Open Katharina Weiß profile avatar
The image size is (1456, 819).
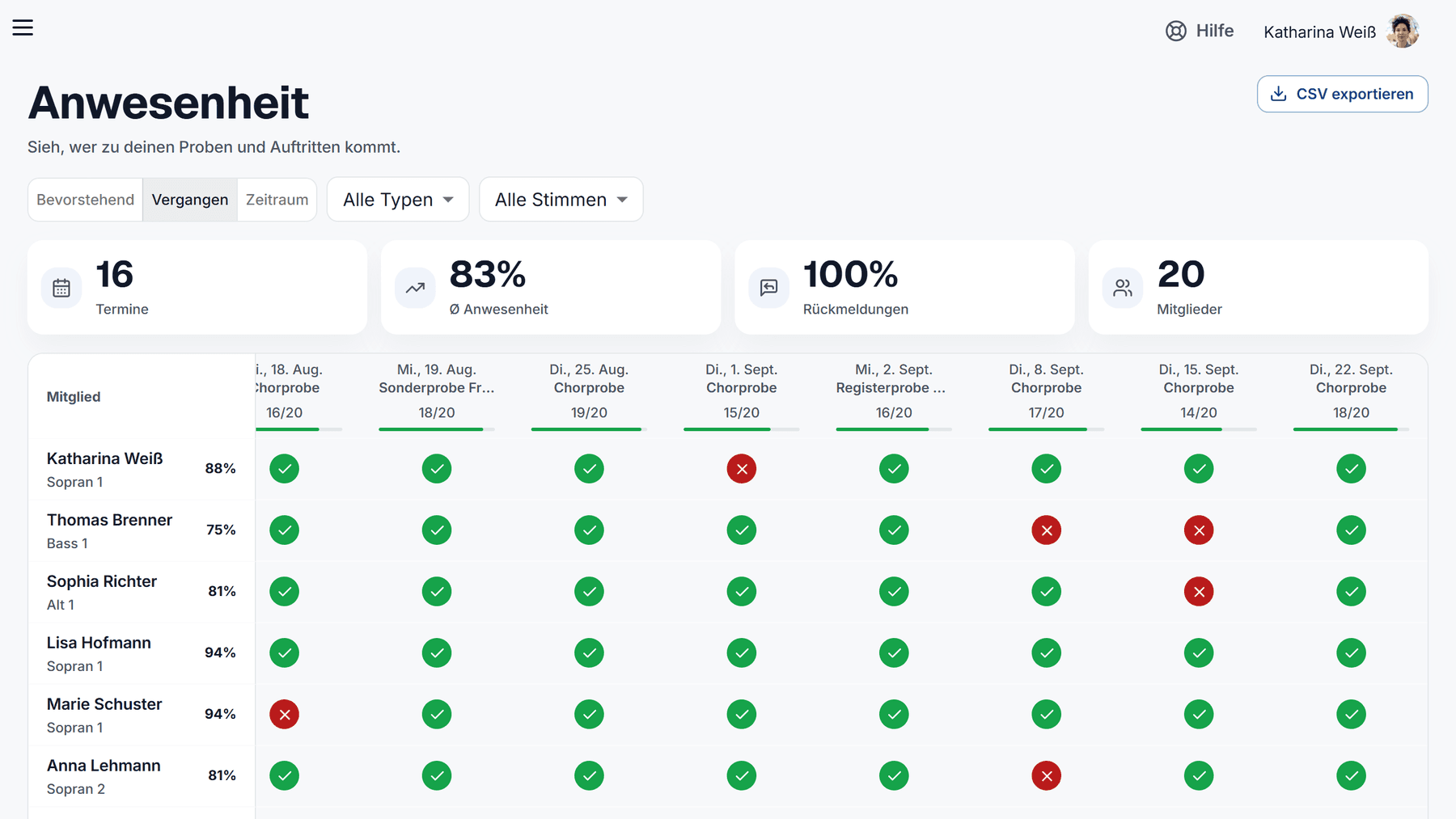(x=1403, y=31)
